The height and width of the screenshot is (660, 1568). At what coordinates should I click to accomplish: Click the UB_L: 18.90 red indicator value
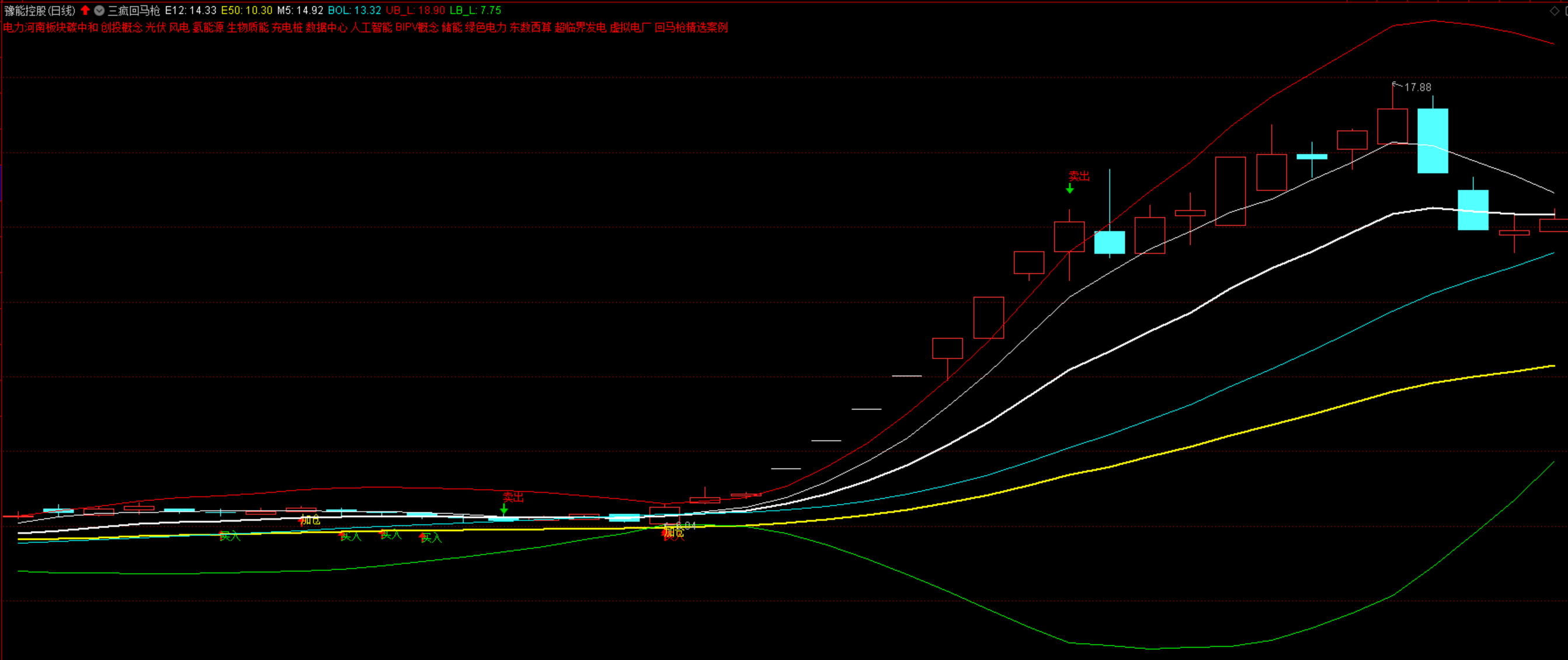point(415,11)
